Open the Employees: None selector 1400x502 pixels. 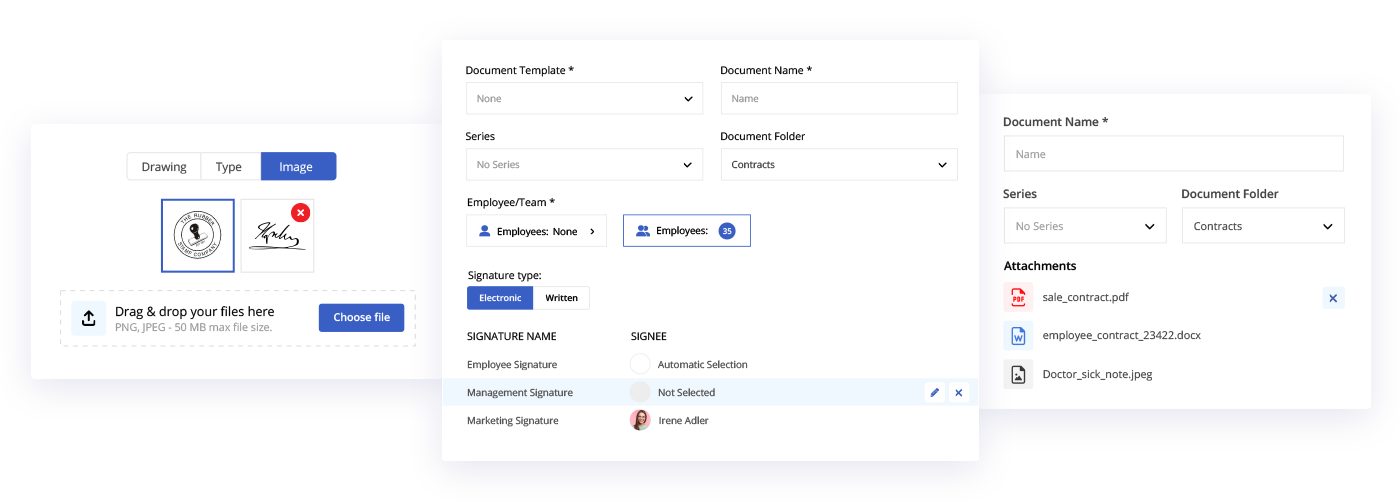point(536,231)
